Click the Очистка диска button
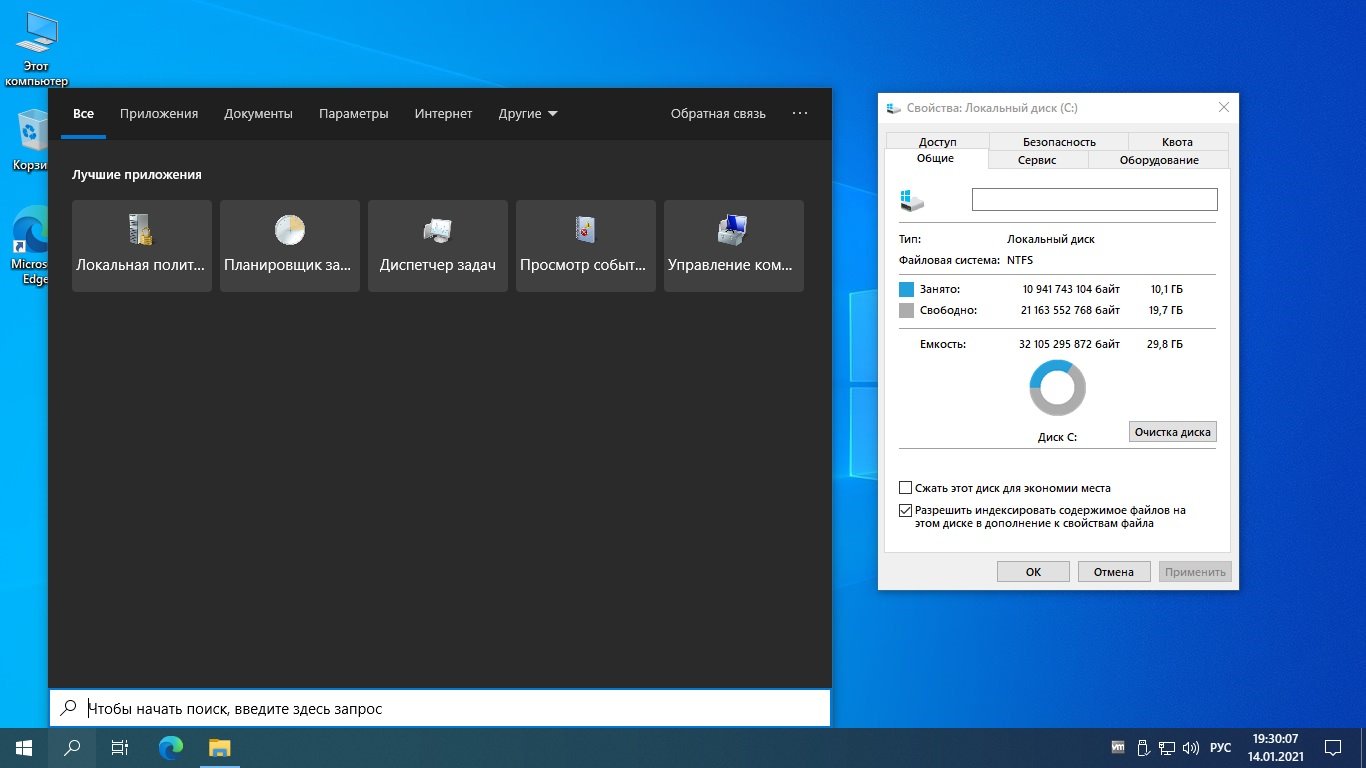The height and width of the screenshot is (768, 1366). click(x=1172, y=432)
